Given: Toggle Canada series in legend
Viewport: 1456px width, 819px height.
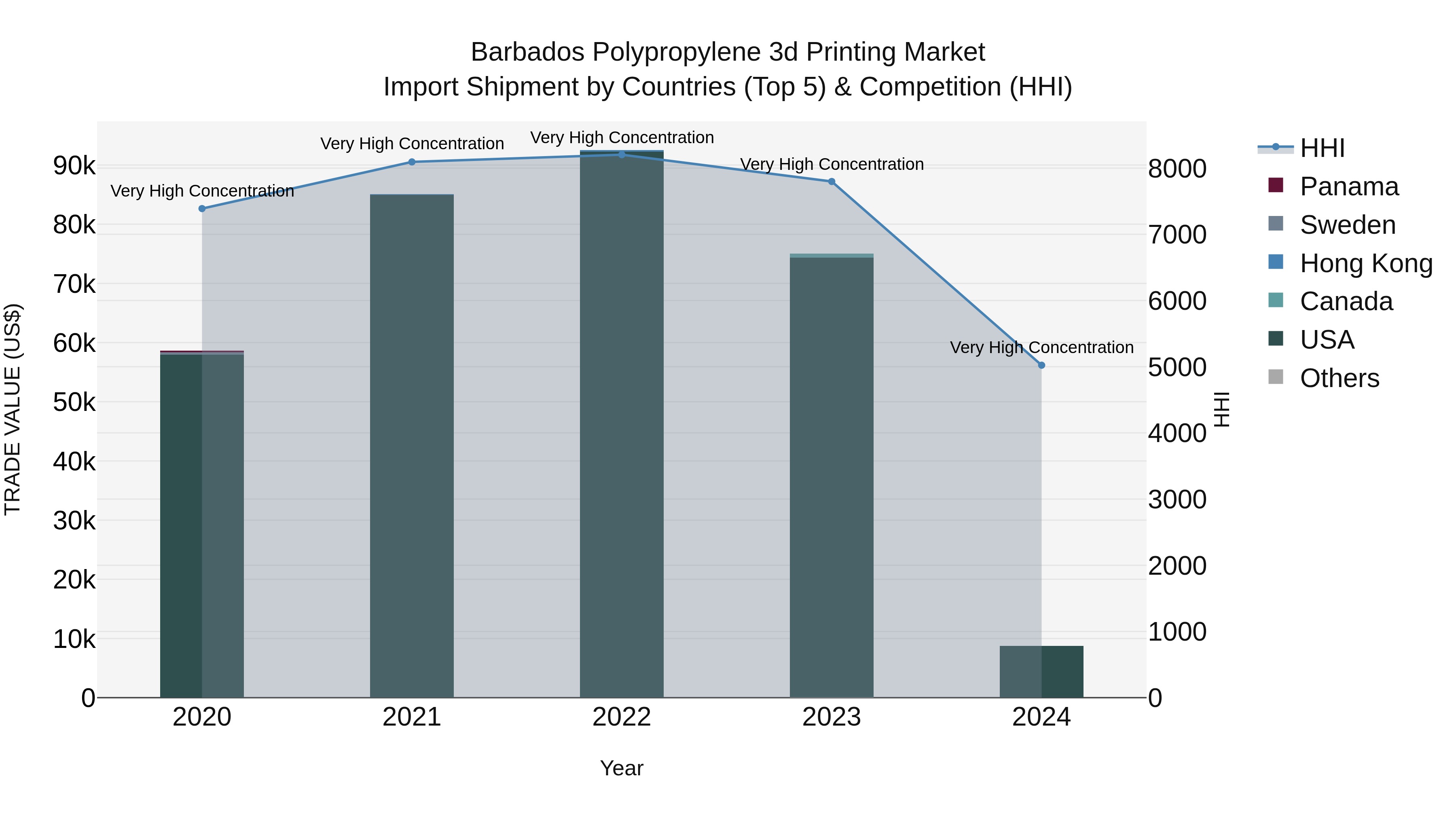Looking at the screenshot, I should tap(1331, 301).
